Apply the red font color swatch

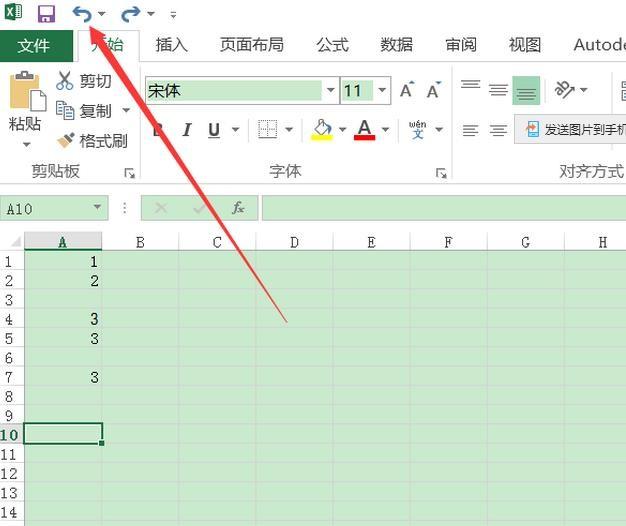click(x=364, y=130)
